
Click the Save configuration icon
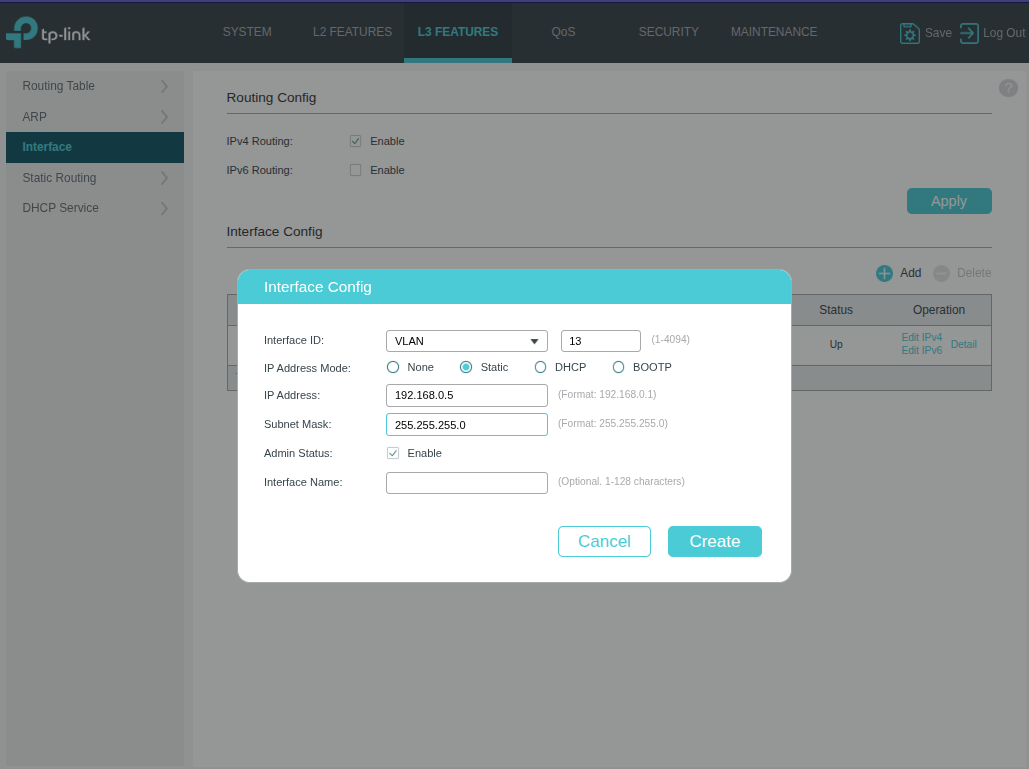(910, 33)
